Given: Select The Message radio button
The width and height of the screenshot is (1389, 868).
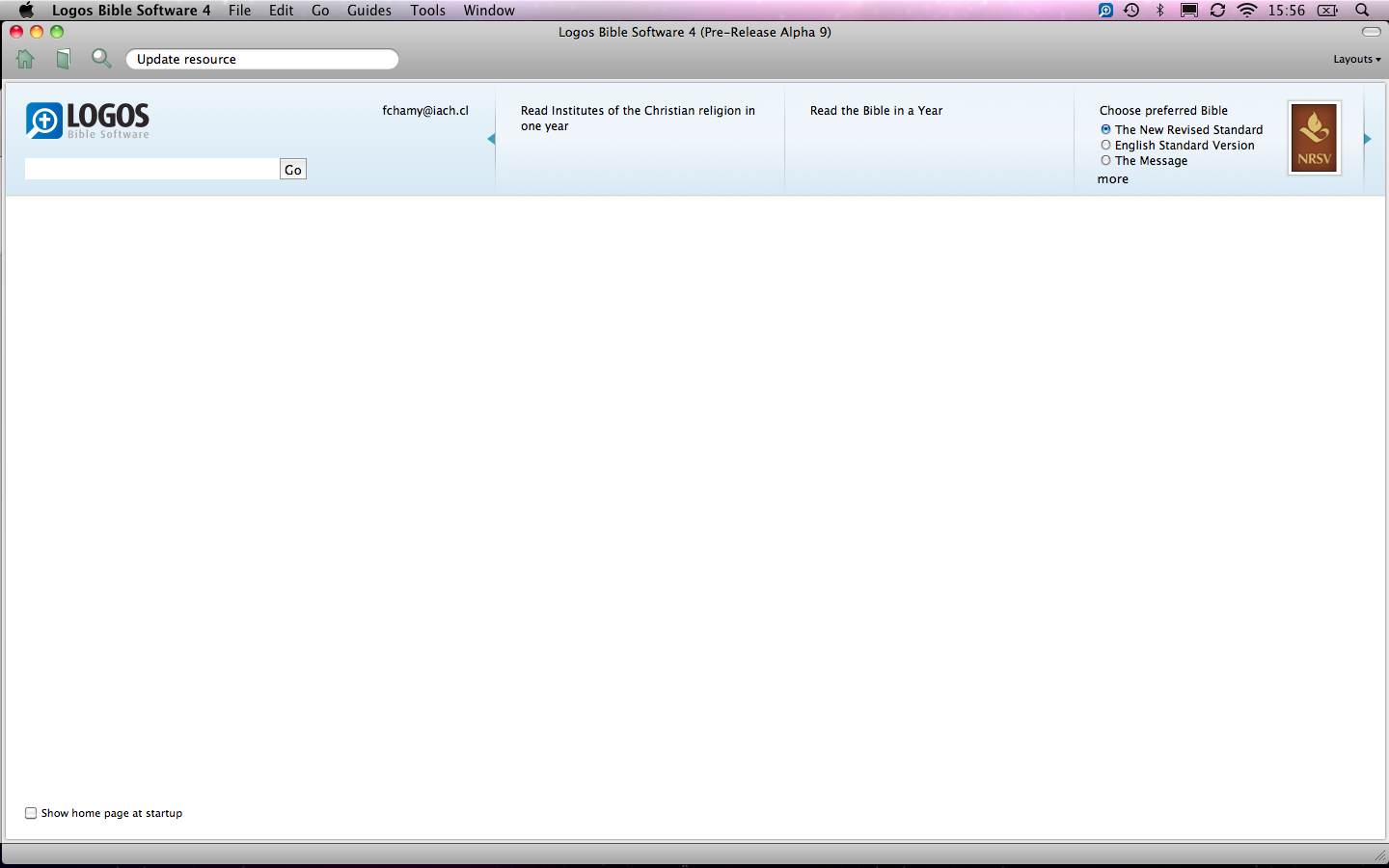Looking at the screenshot, I should click(1105, 160).
